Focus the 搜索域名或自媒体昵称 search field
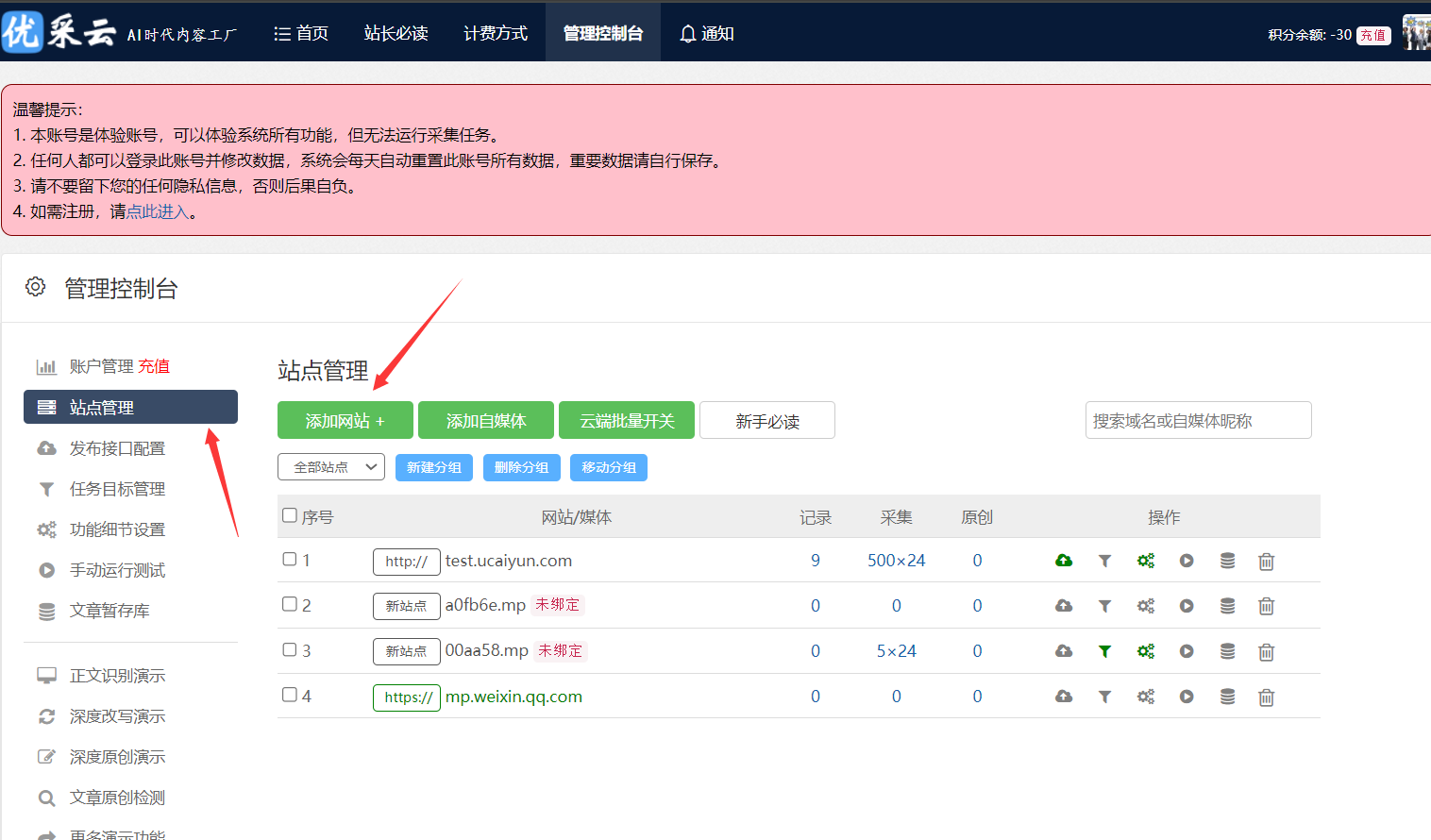Image resolution: width=1431 pixels, height=840 pixels. coord(1198,421)
